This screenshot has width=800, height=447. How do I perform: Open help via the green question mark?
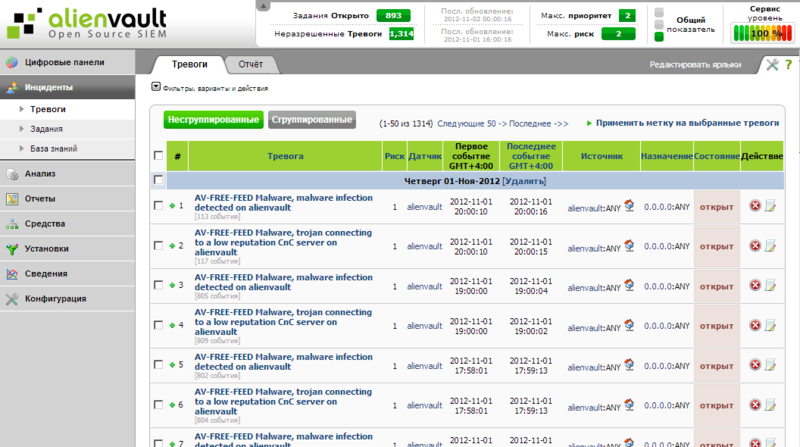[x=789, y=64]
